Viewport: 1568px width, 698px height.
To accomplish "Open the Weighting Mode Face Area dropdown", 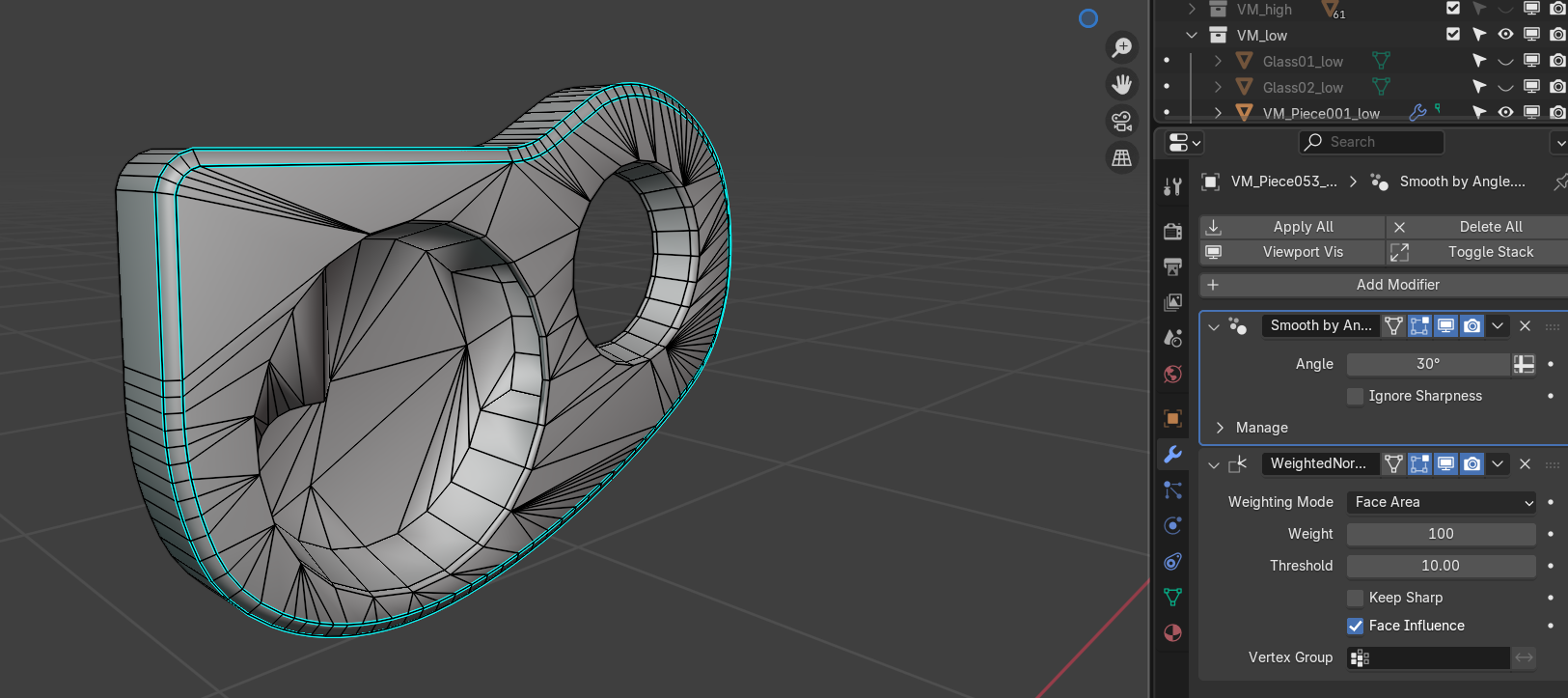I will point(1441,502).
